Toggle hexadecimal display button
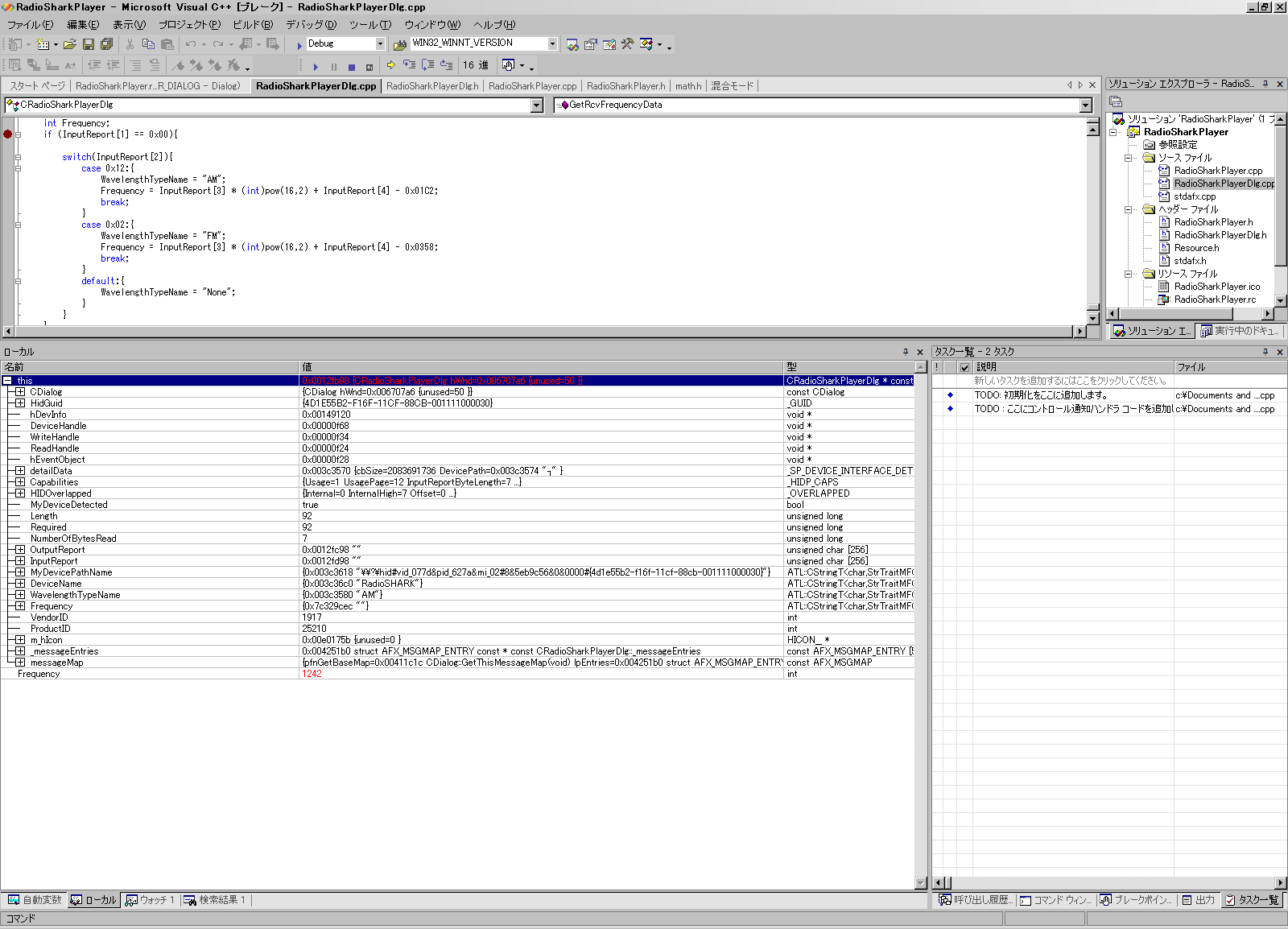Image resolution: width=1288 pixels, height=929 pixels. pos(475,65)
